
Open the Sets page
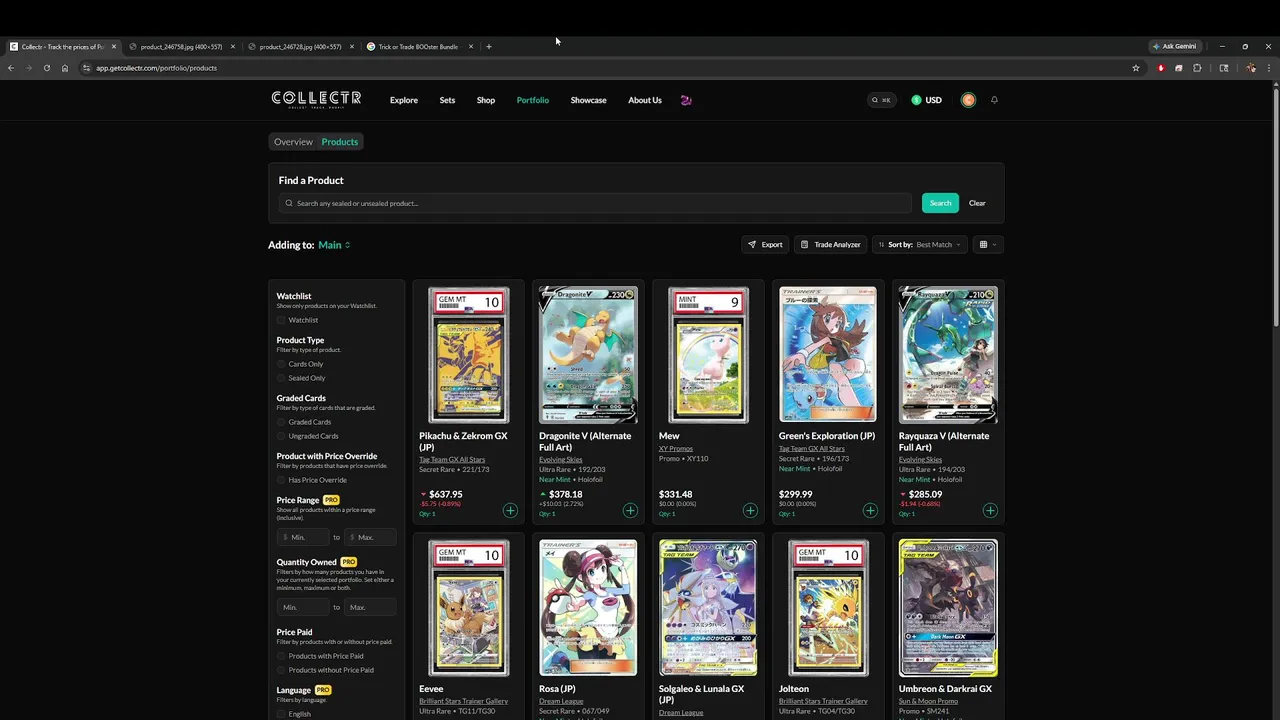447,100
